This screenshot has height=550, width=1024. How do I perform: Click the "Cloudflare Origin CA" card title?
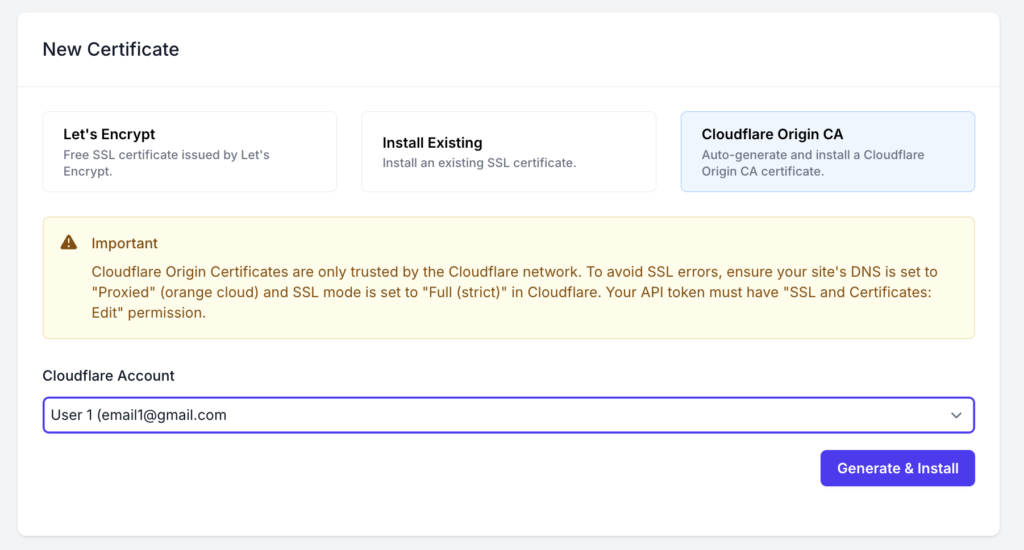(772, 134)
